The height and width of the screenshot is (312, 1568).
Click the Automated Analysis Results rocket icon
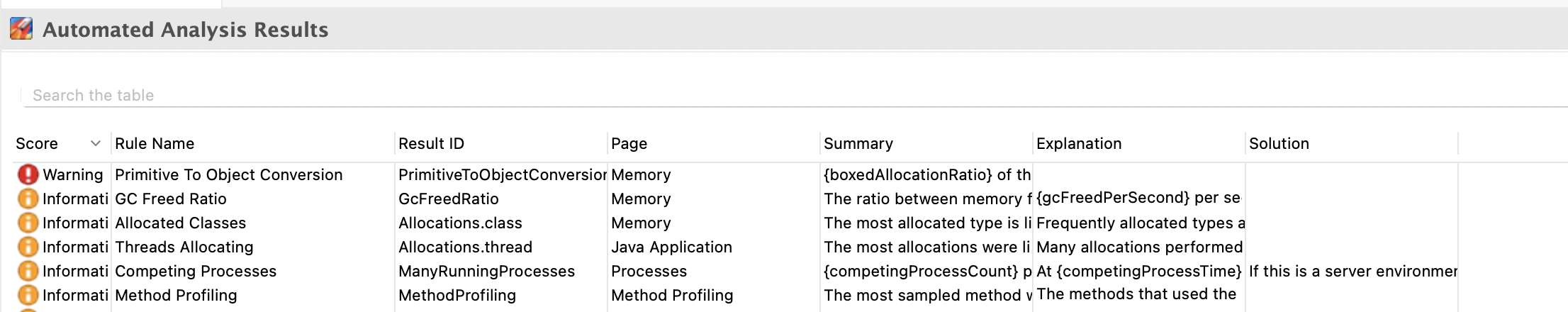pos(21,29)
